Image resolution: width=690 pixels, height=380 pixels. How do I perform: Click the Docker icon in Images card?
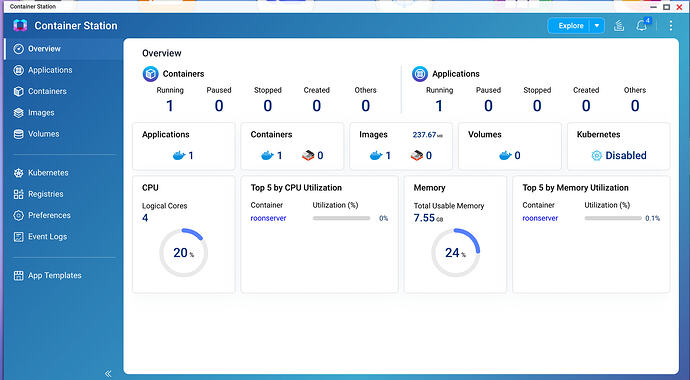(x=376, y=155)
